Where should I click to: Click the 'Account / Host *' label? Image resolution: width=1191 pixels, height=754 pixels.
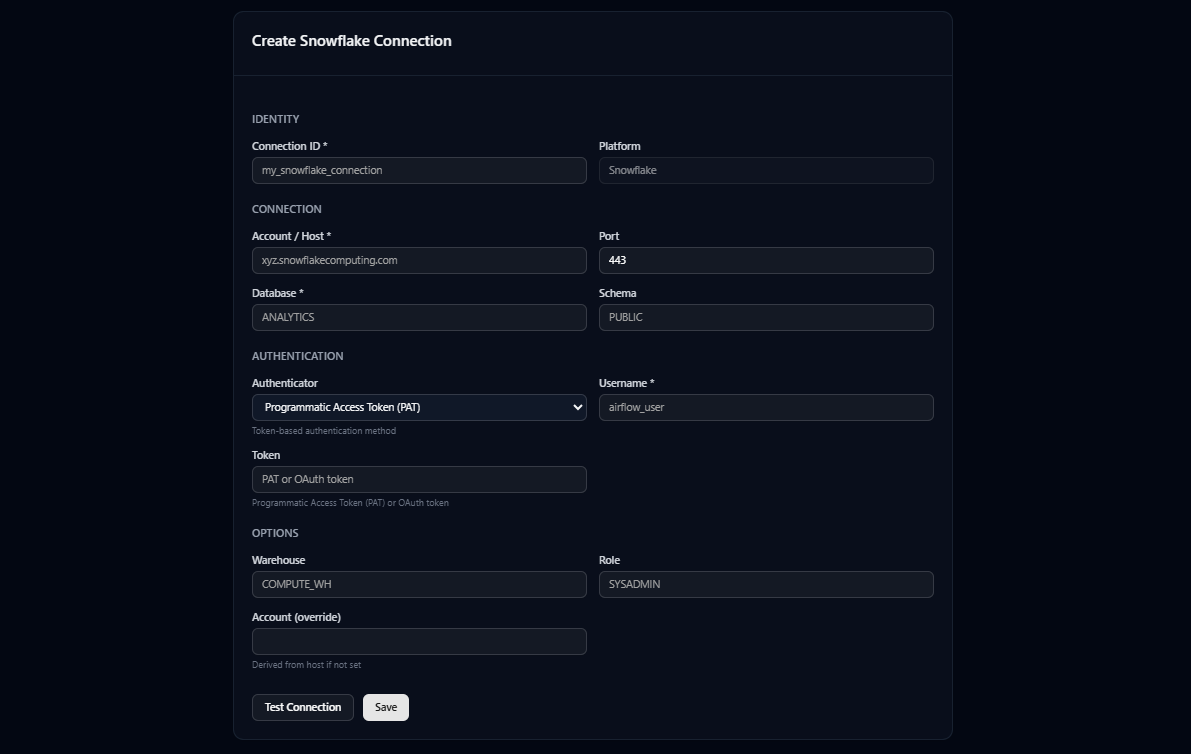coord(292,236)
